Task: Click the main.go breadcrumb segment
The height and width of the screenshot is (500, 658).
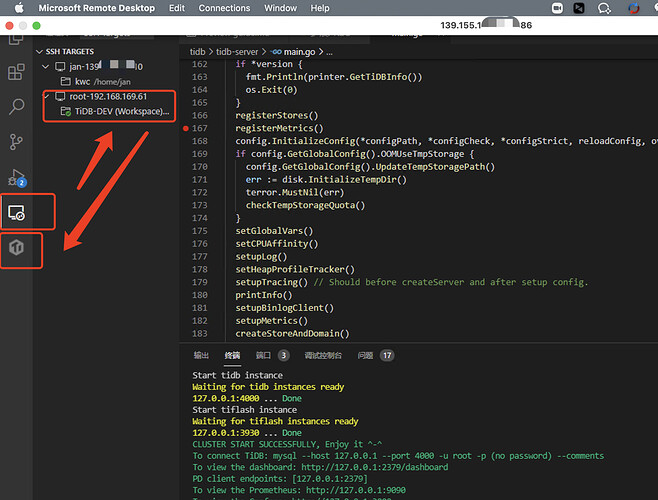Action: coord(299,52)
